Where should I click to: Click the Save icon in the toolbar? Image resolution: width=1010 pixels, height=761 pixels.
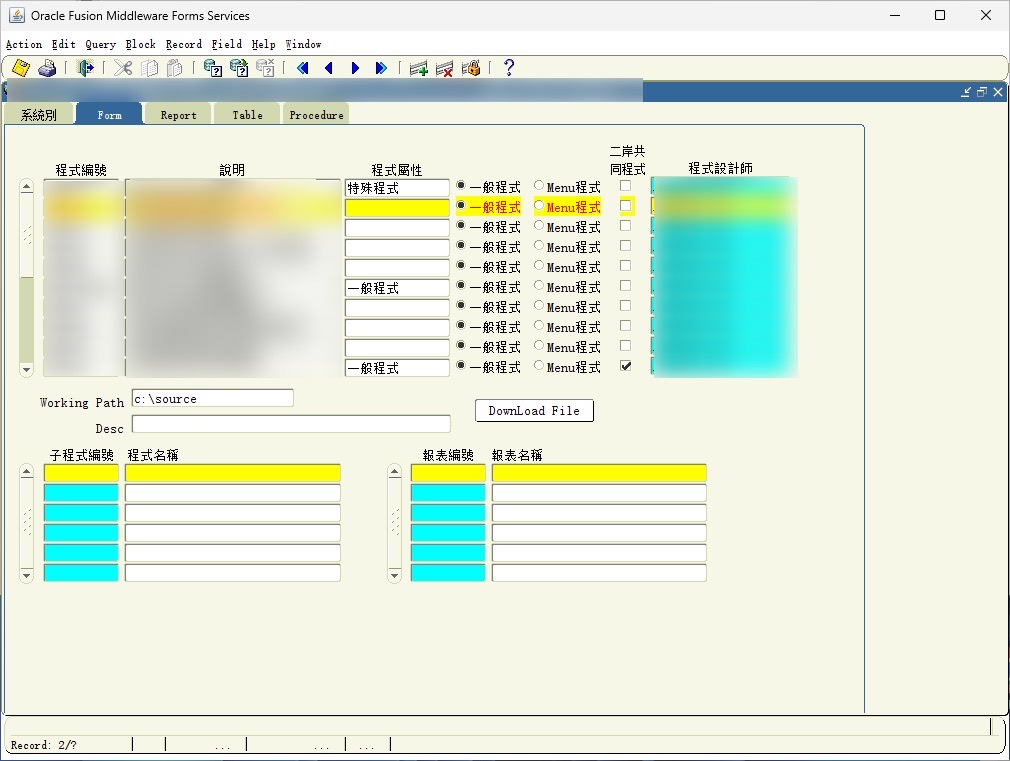click(x=21, y=68)
